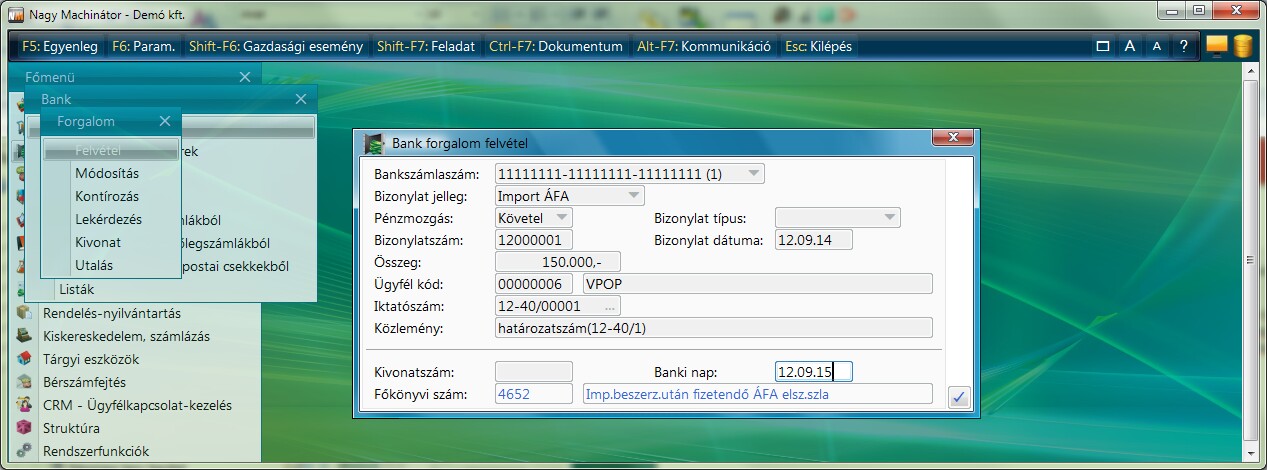
Task: Click the gold database cylinder icon
Action: pos(1242,46)
